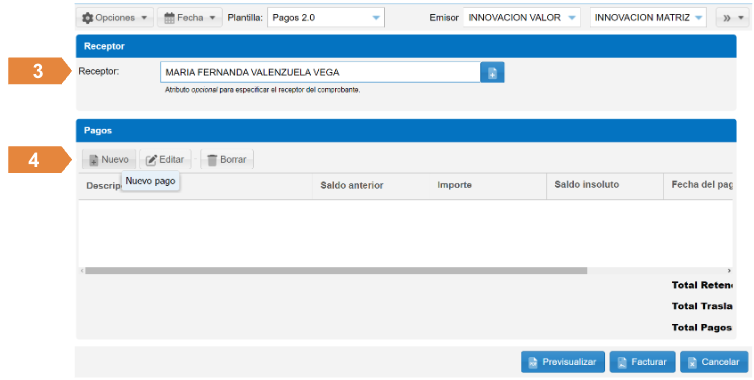Click the horizontal scrollbar of payments table
This screenshot has height=380, width=754.
[x=336, y=271]
